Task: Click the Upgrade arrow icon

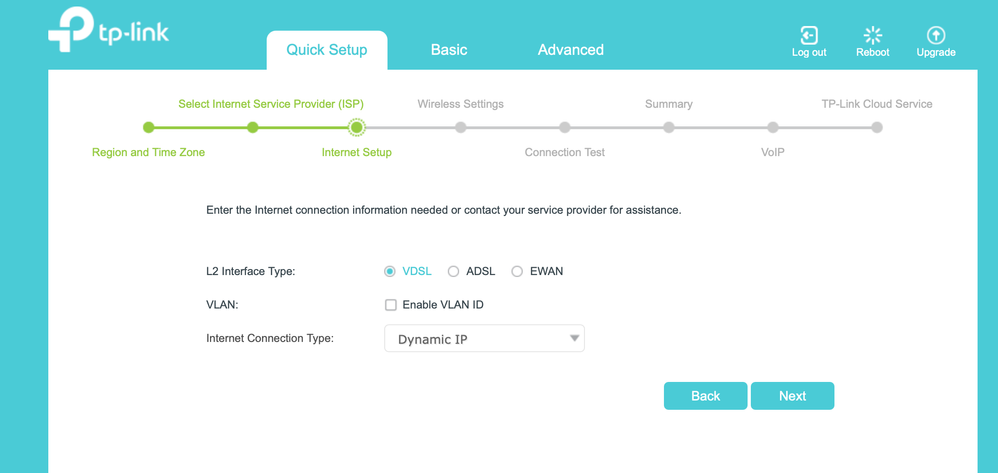Action: point(936,35)
